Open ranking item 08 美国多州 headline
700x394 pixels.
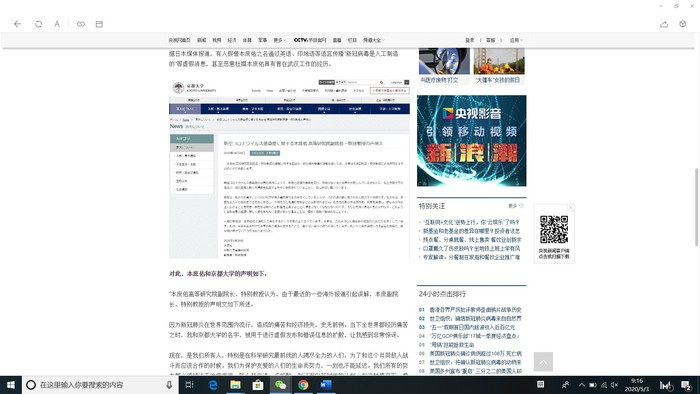(475, 371)
